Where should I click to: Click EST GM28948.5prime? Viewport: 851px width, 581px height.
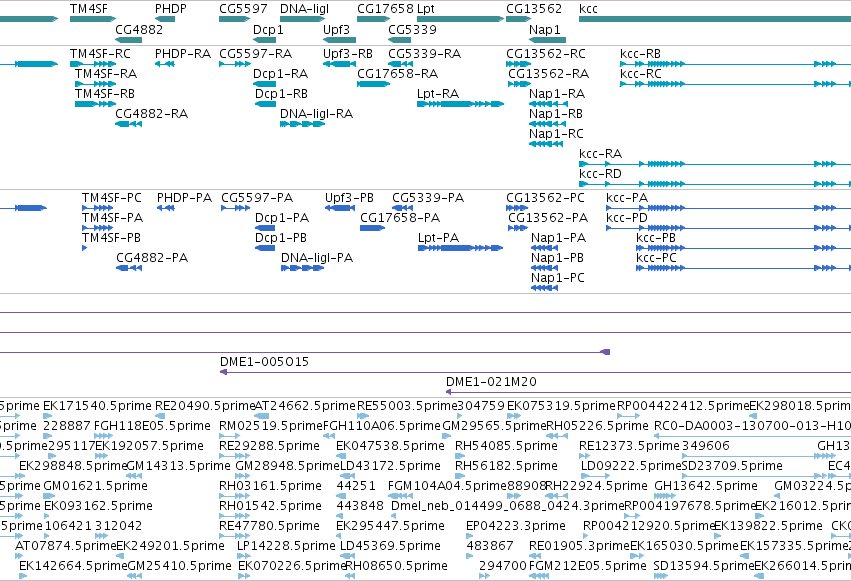[x=287, y=466]
